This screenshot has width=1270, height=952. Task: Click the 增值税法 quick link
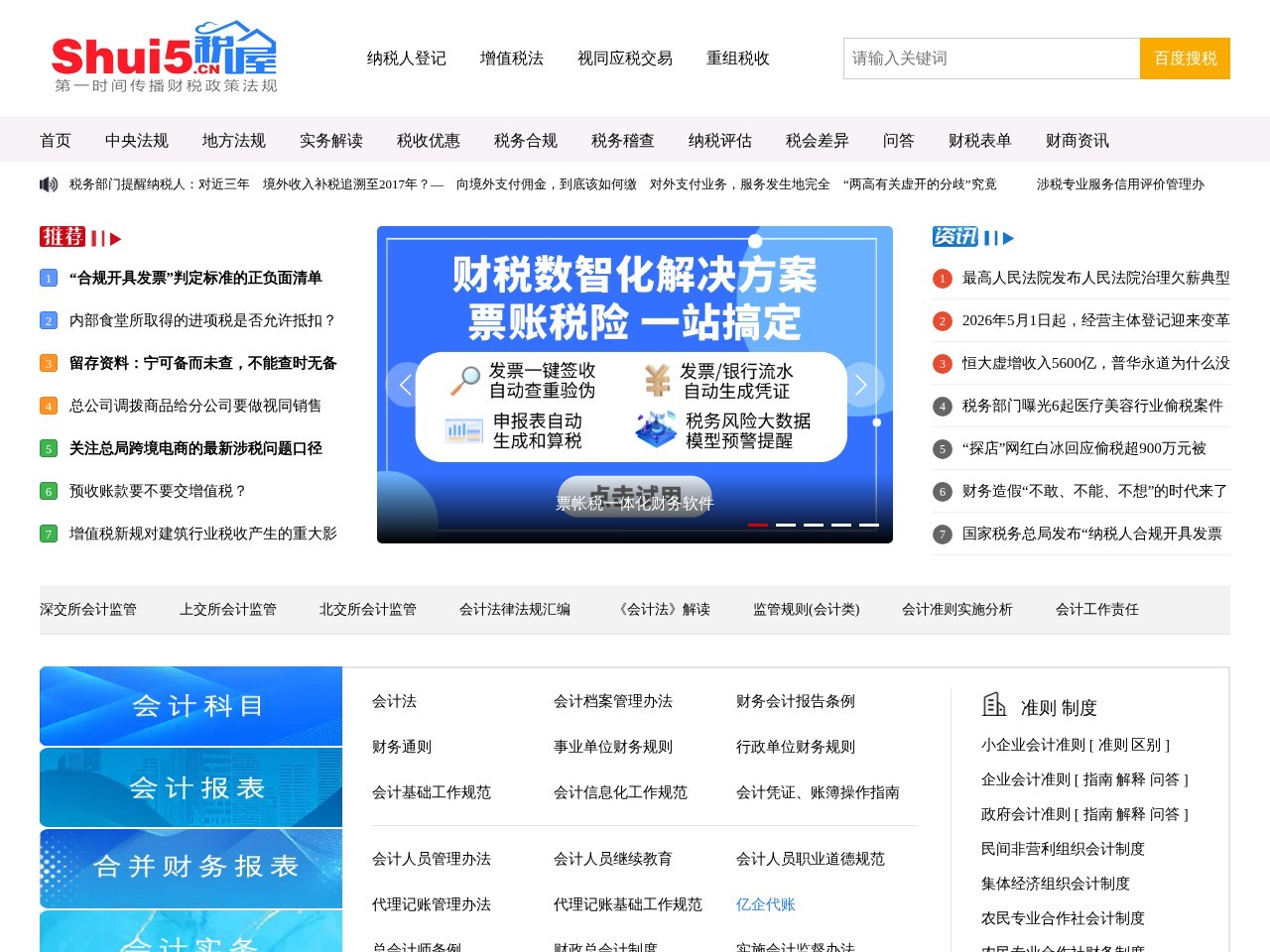(x=512, y=59)
